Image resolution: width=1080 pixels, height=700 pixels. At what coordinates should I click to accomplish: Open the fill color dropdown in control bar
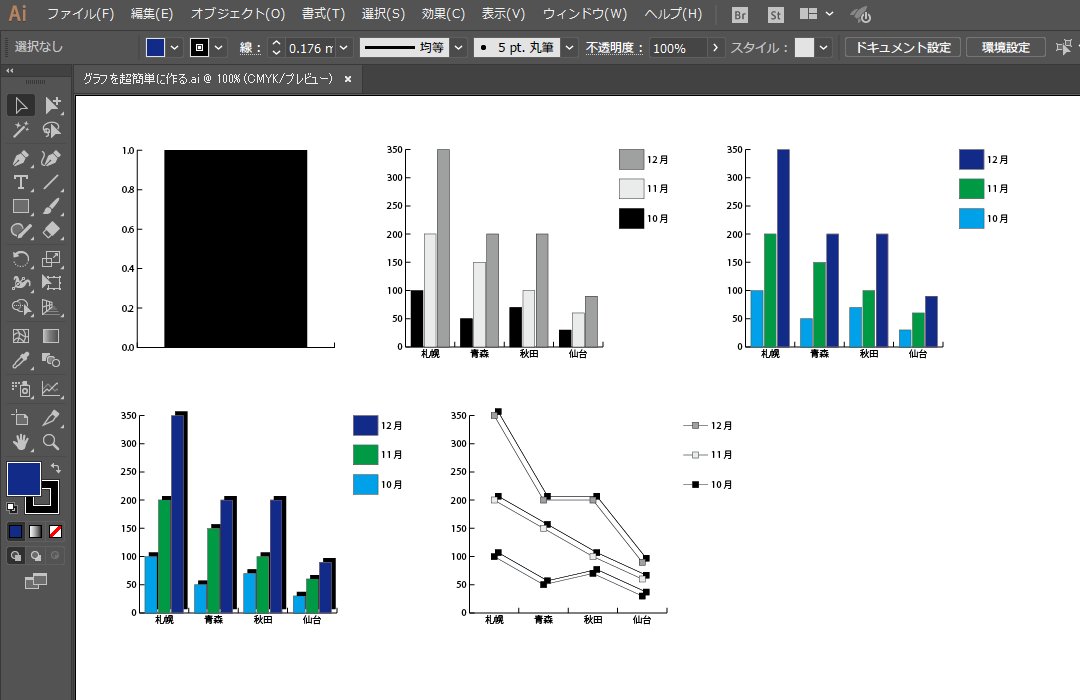tap(175, 48)
